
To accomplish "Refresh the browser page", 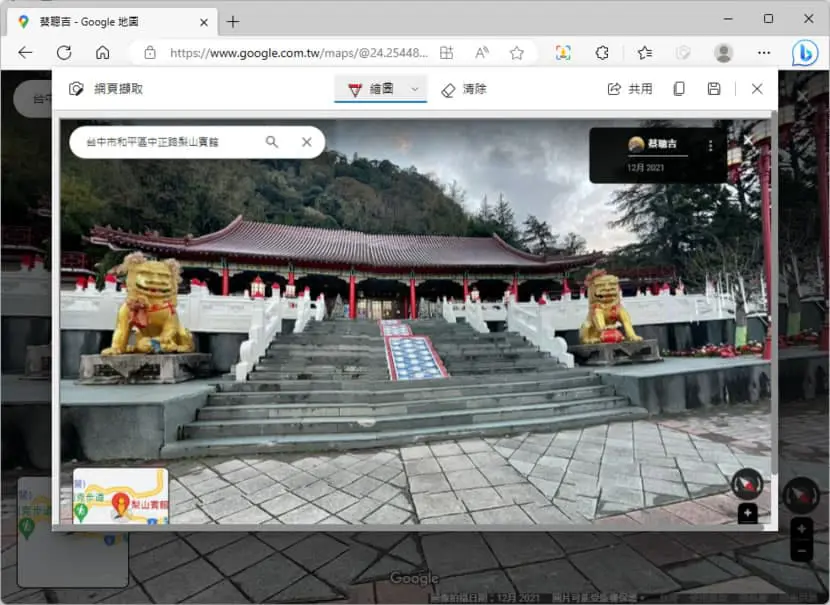I will [x=64, y=52].
